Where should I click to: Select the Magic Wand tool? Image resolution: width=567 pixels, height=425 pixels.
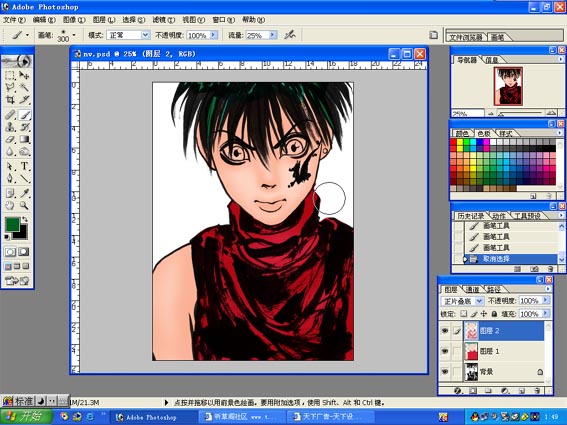24,87
